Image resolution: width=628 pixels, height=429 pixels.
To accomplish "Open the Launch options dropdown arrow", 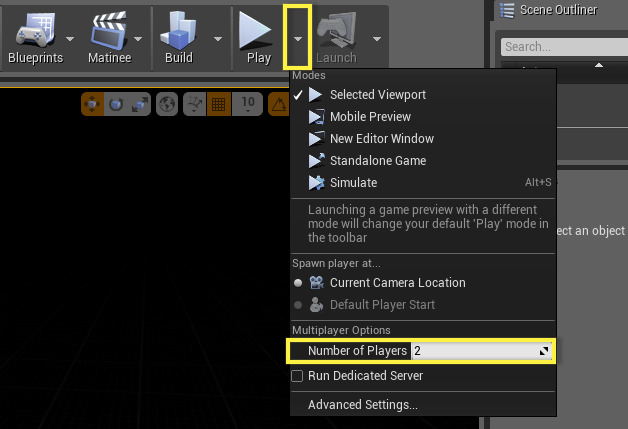I will point(376,39).
